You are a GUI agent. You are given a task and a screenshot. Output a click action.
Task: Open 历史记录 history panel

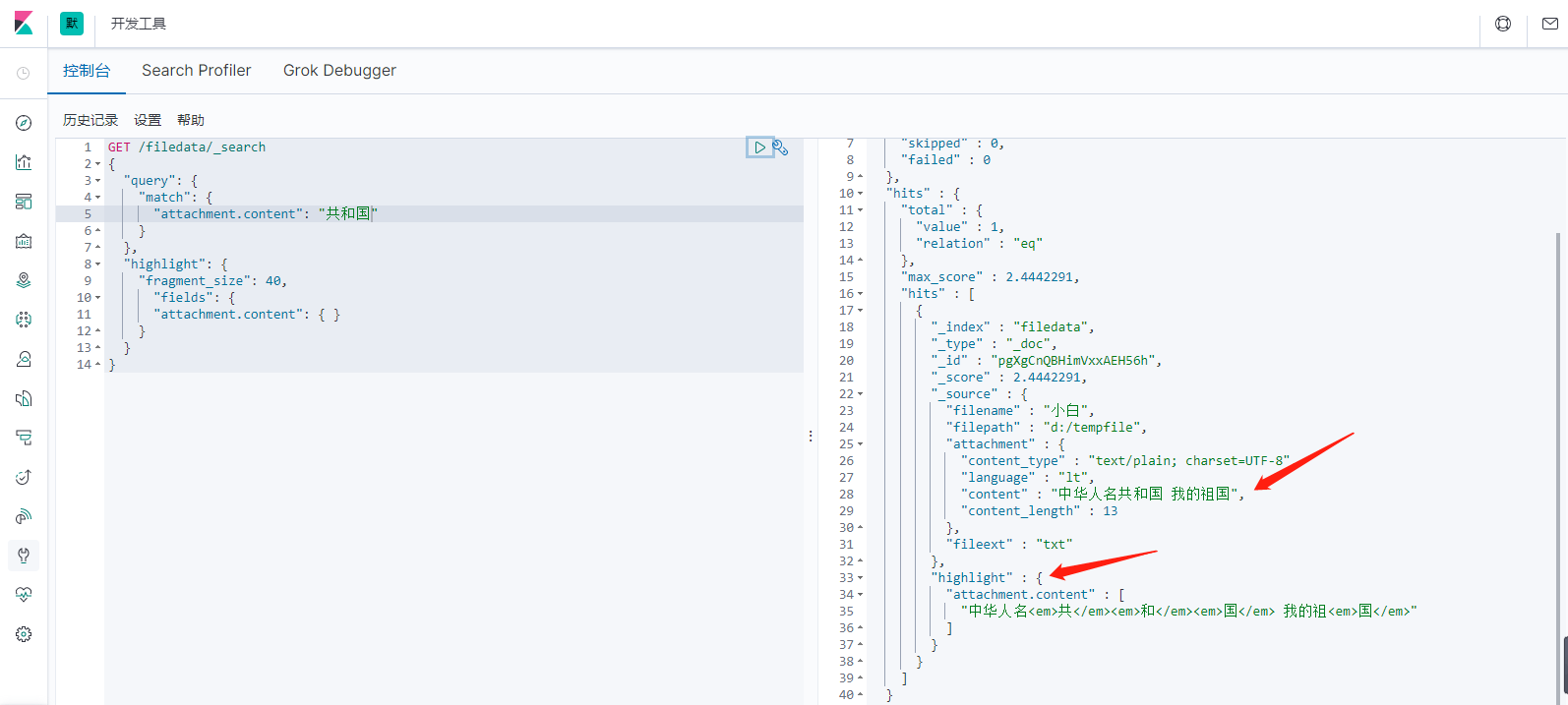coord(90,120)
